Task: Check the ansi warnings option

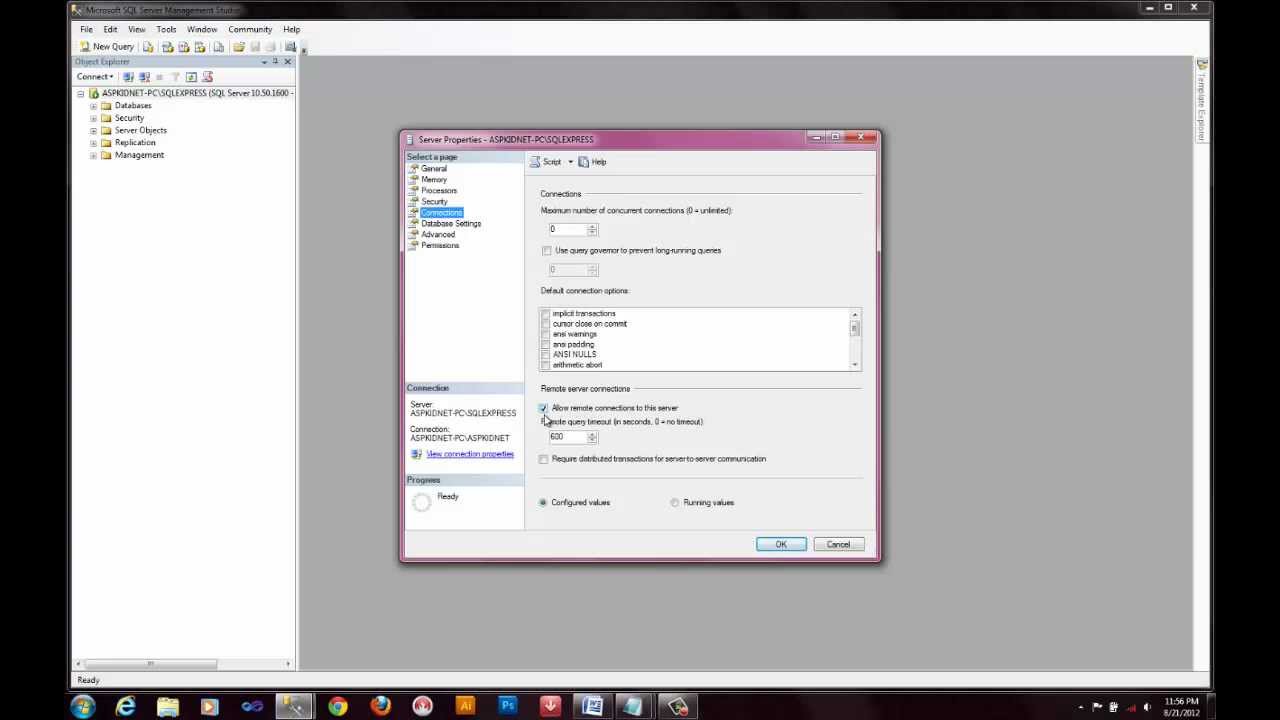Action: pos(546,334)
